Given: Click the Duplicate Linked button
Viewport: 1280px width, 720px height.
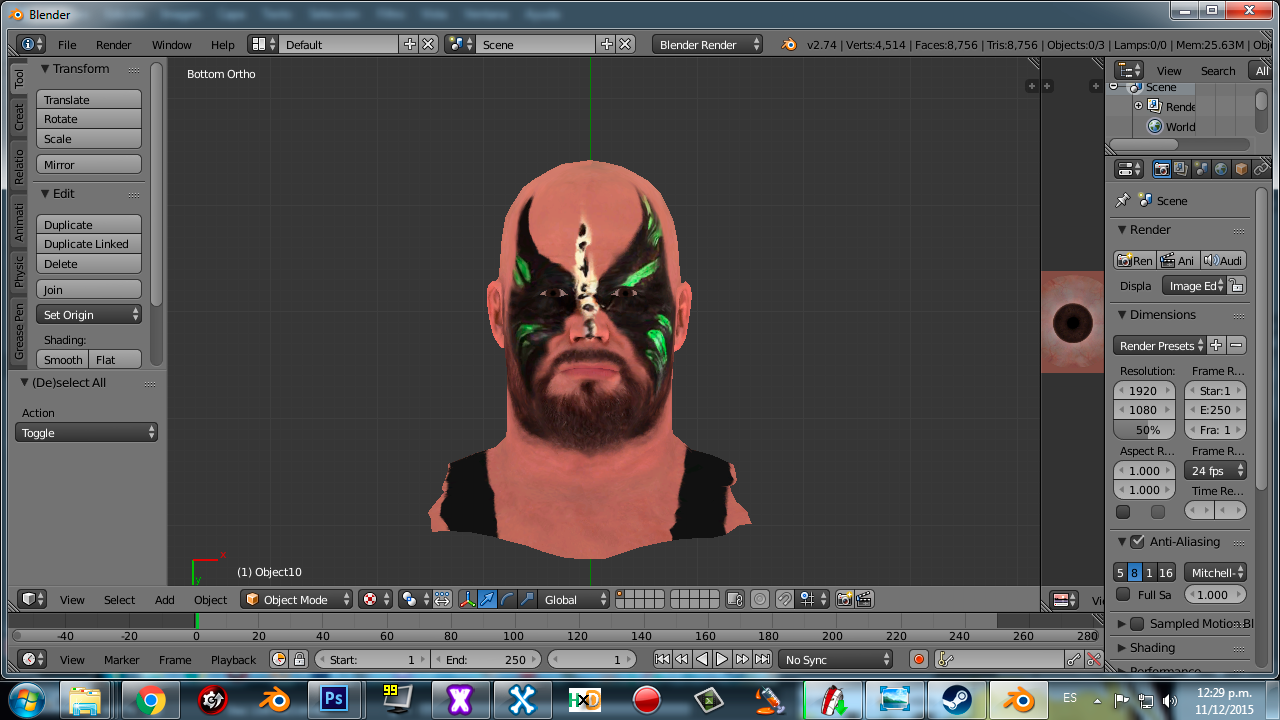Looking at the screenshot, I should (x=89, y=244).
